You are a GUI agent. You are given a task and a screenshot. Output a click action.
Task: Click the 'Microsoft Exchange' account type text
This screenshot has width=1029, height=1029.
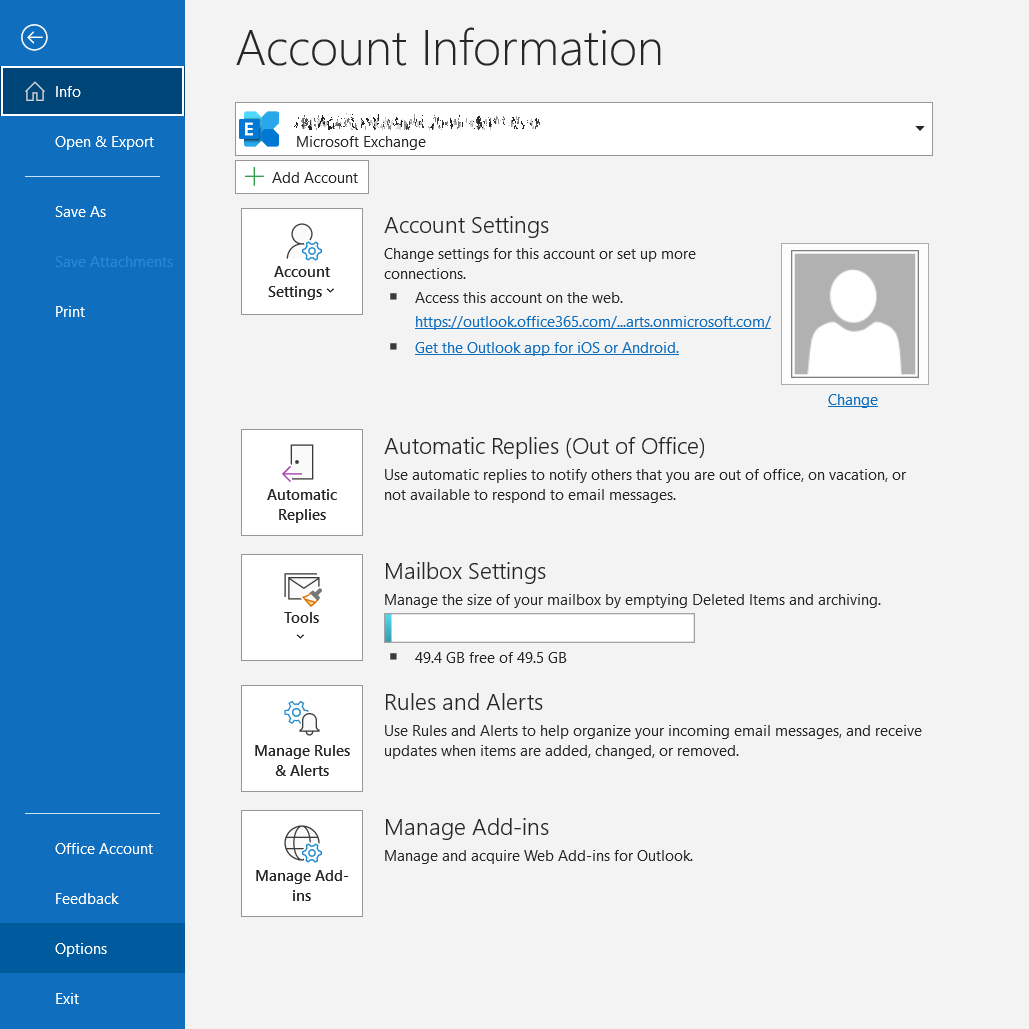(x=361, y=142)
